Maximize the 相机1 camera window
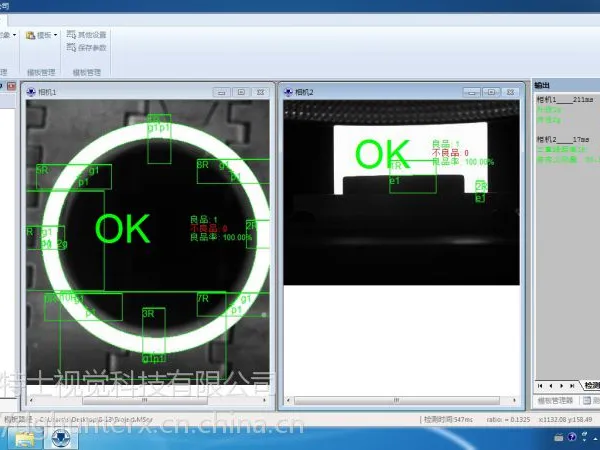 (241, 92)
